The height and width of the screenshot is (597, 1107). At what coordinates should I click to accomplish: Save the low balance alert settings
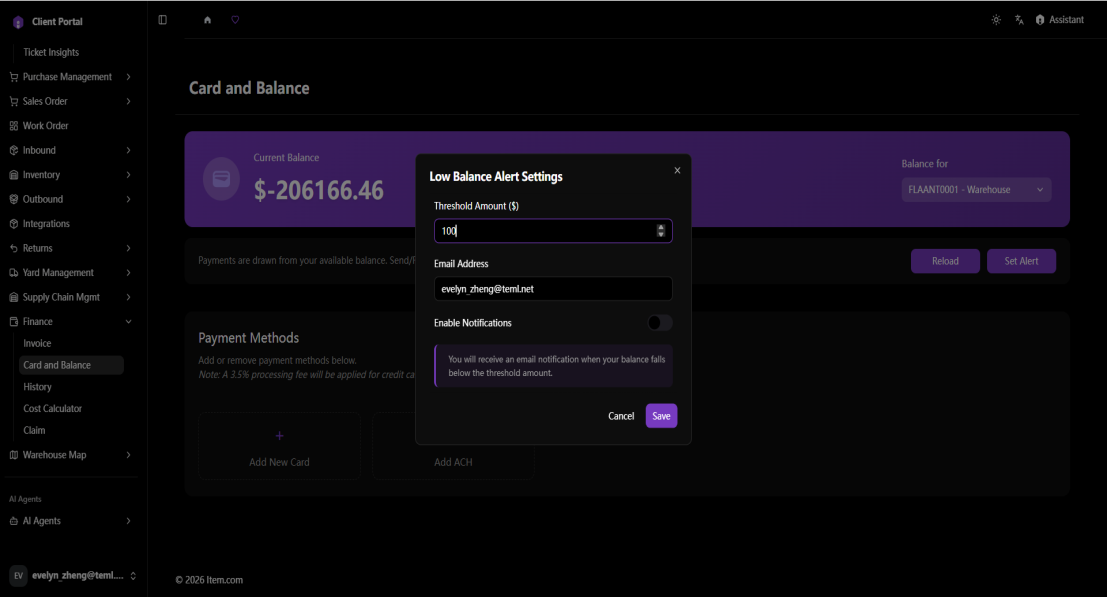pyautogui.click(x=662, y=416)
